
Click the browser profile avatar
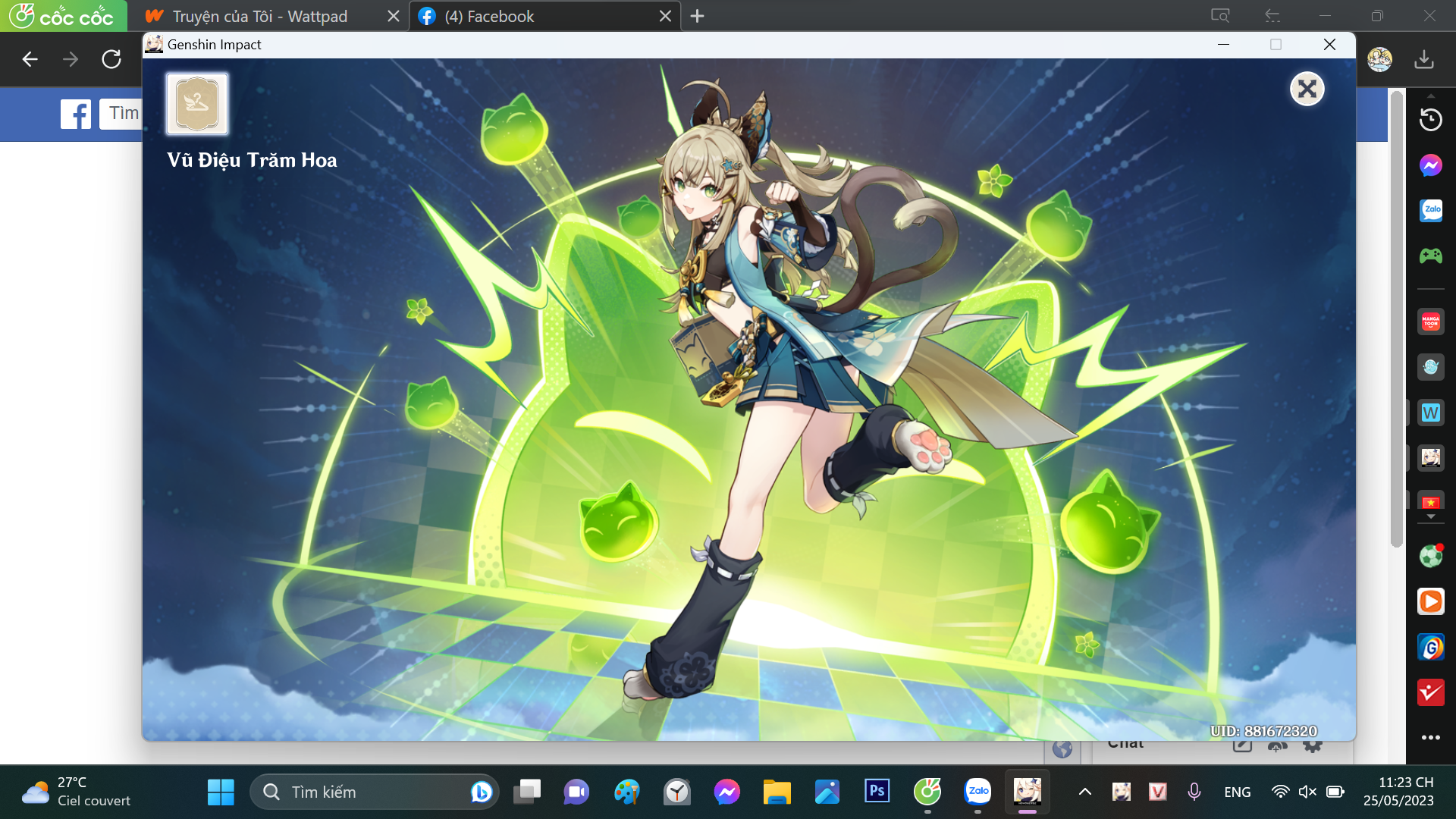click(x=1379, y=59)
